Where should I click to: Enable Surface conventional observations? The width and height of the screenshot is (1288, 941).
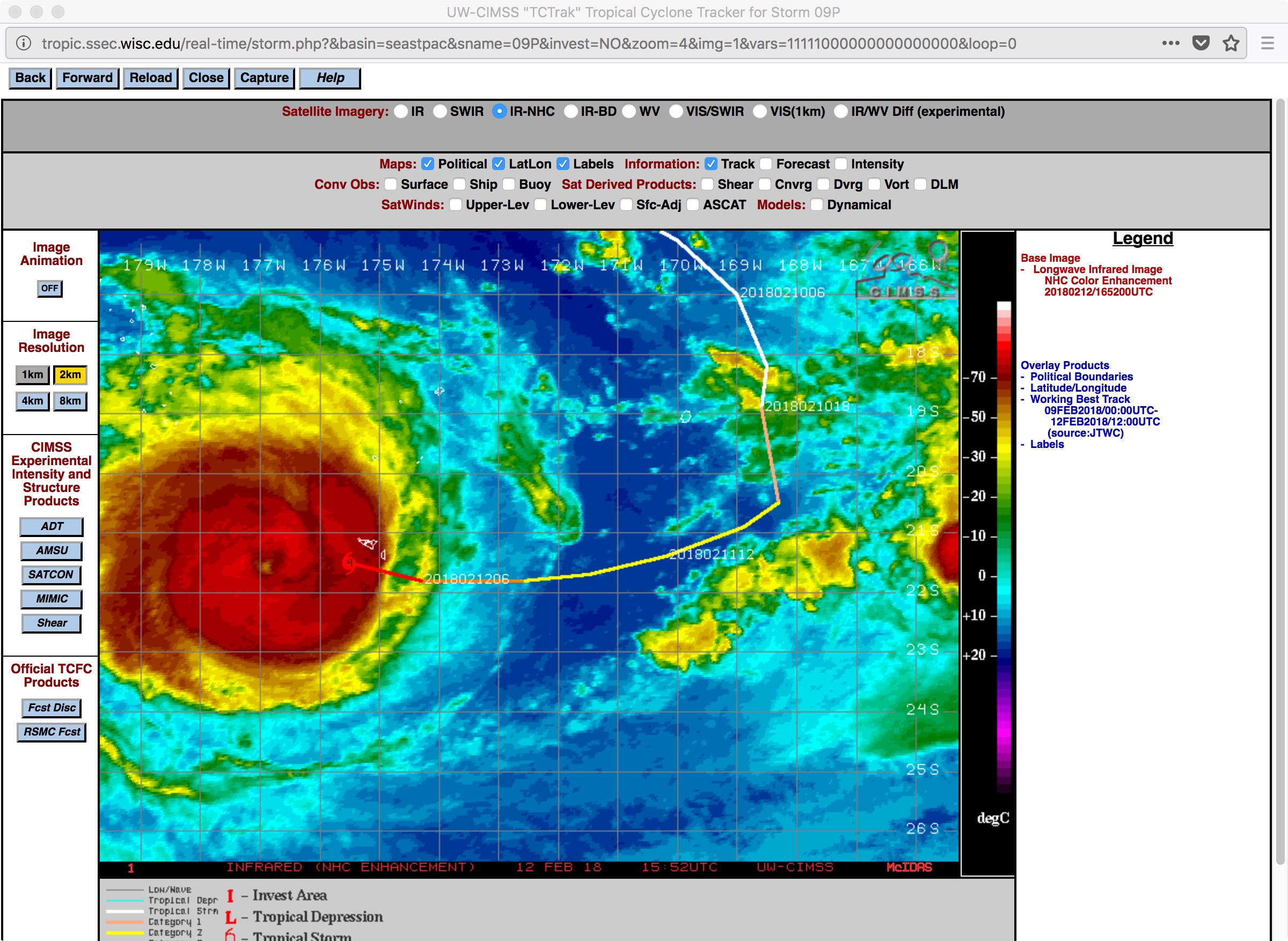tap(391, 185)
